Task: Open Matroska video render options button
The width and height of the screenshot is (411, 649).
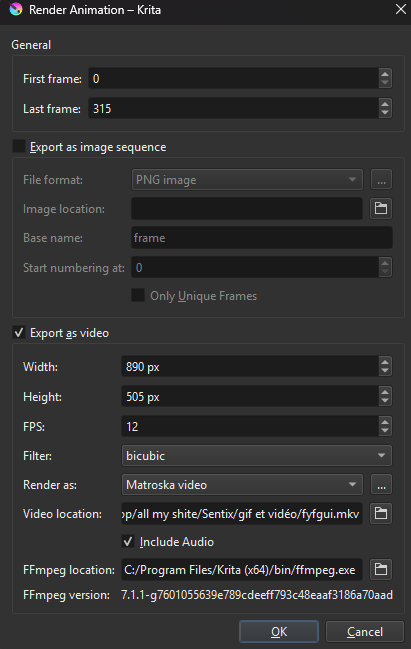Action: pos(381,485)
